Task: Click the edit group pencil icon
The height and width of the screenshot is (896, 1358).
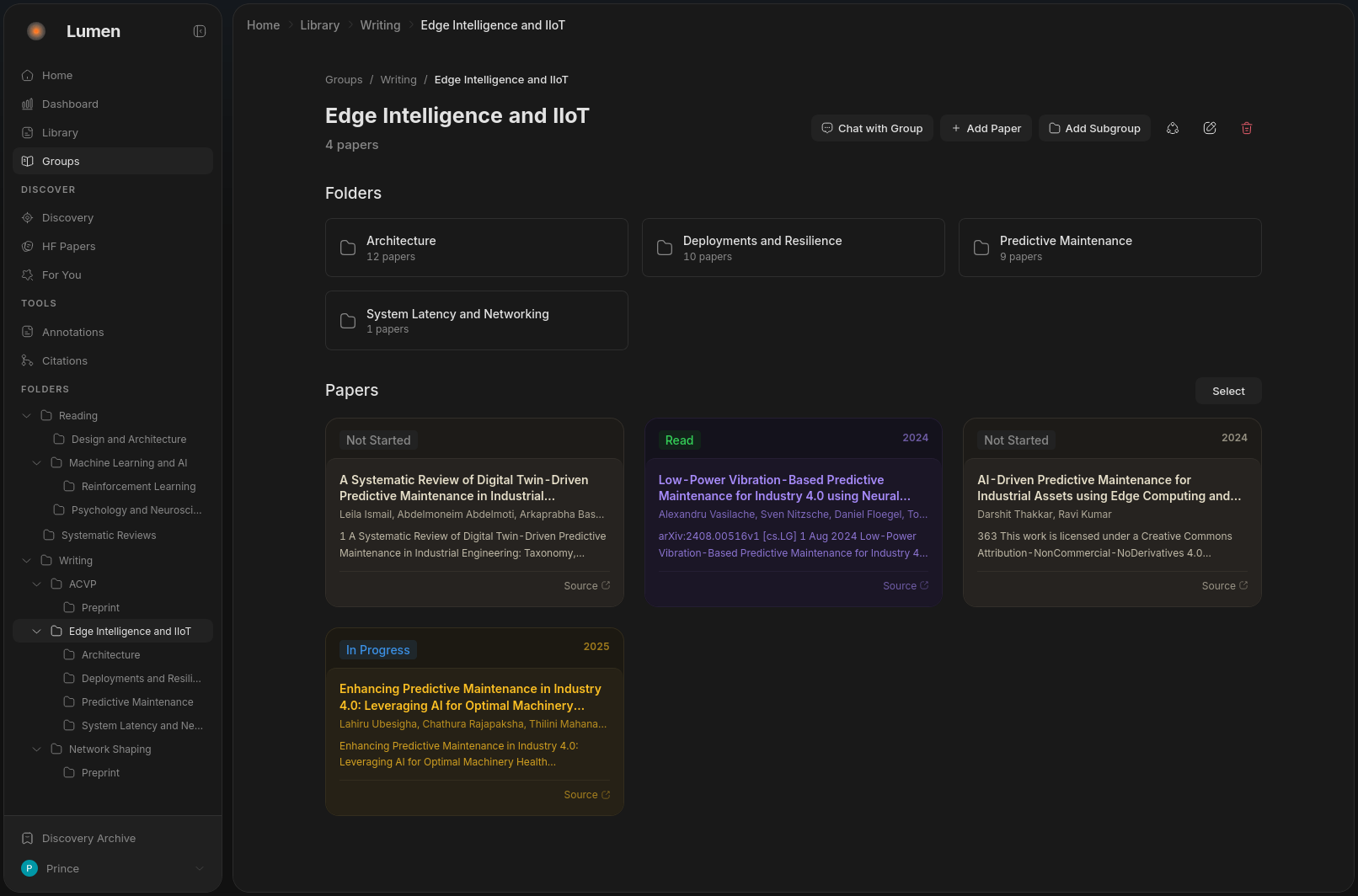Action: pos(1210,128)
